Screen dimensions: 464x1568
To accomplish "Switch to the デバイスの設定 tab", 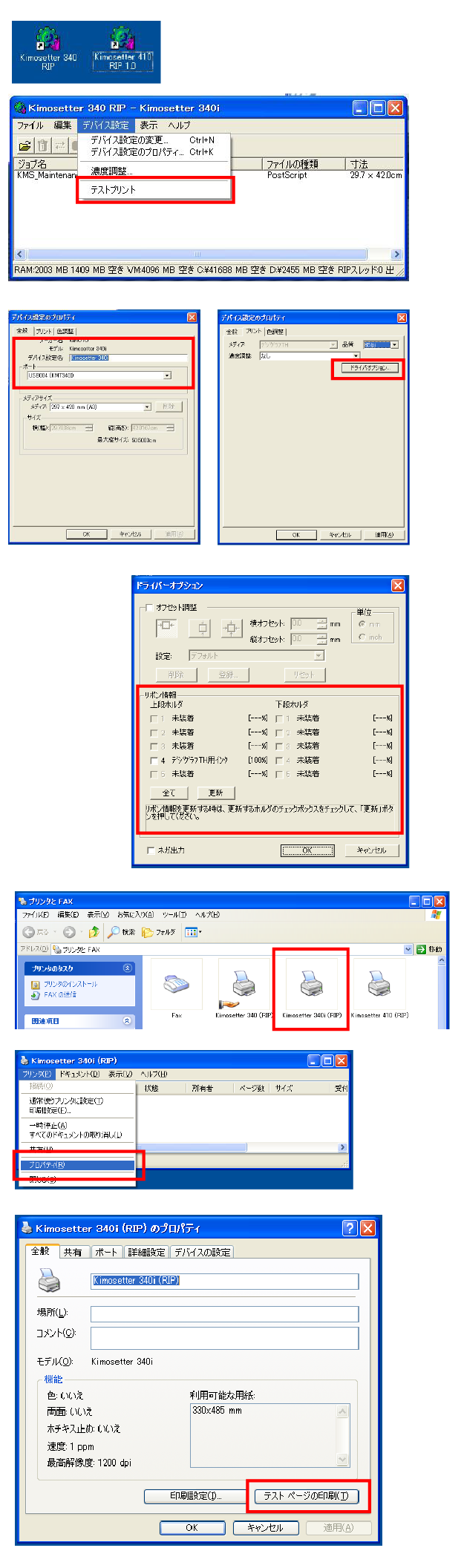I will pyautogui.click(x=202, y=1252).
